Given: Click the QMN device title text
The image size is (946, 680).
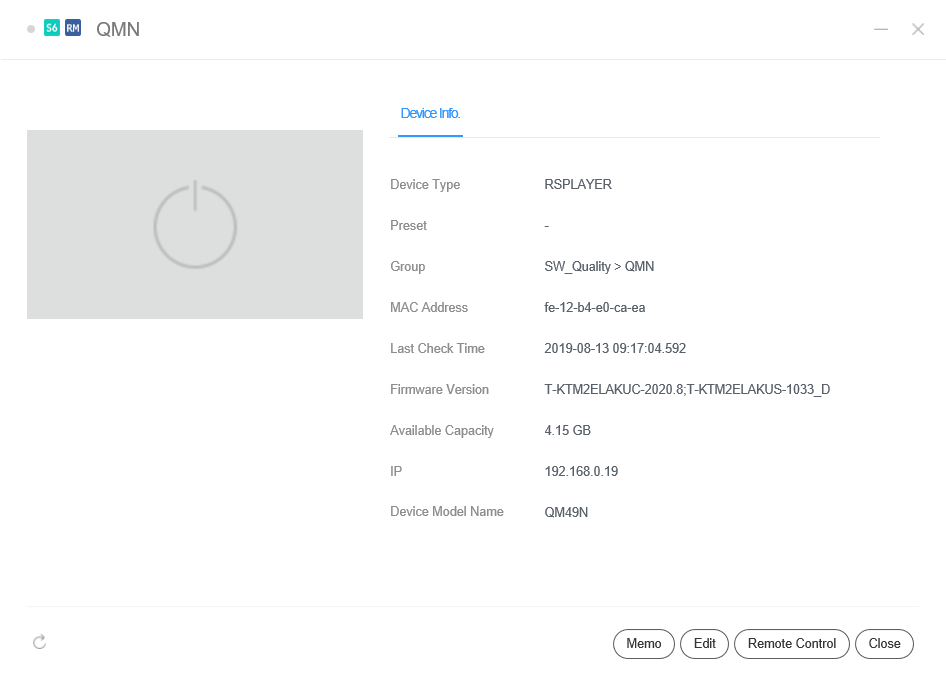Looking at the screenshot, I should (x=118, y=30).
